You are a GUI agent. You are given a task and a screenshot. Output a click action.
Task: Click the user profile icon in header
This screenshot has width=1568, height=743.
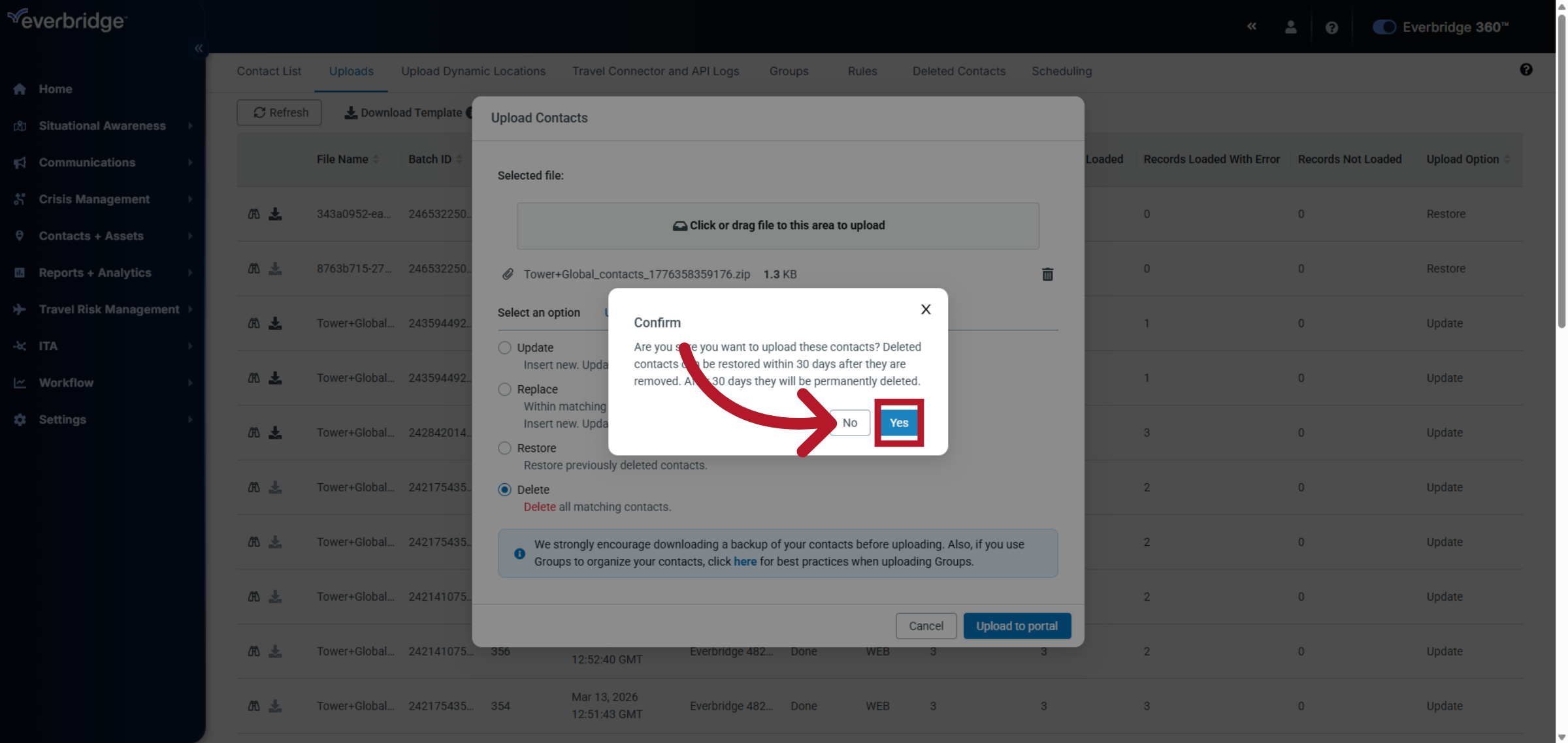[x=1290, y=27]
